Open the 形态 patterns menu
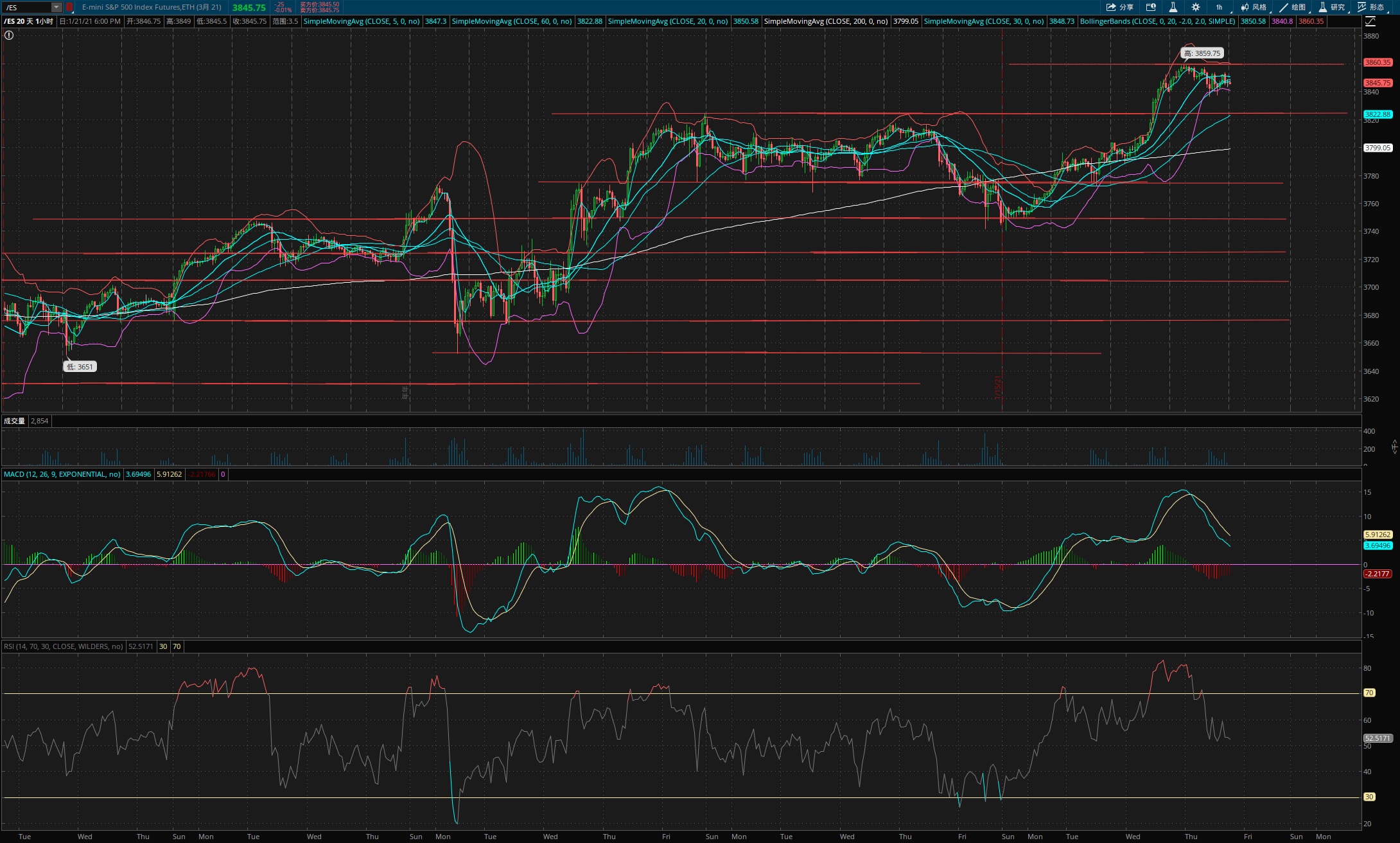 click(x=1370, y=7)
